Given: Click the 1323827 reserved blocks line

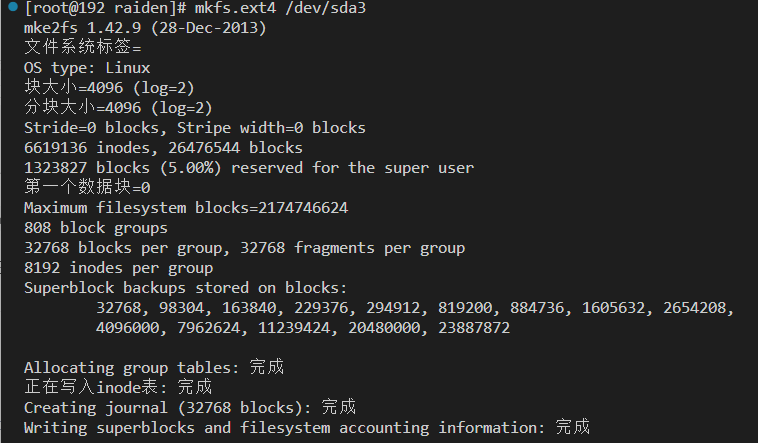Looking at the screenshot, I should [x=249, y=168].
